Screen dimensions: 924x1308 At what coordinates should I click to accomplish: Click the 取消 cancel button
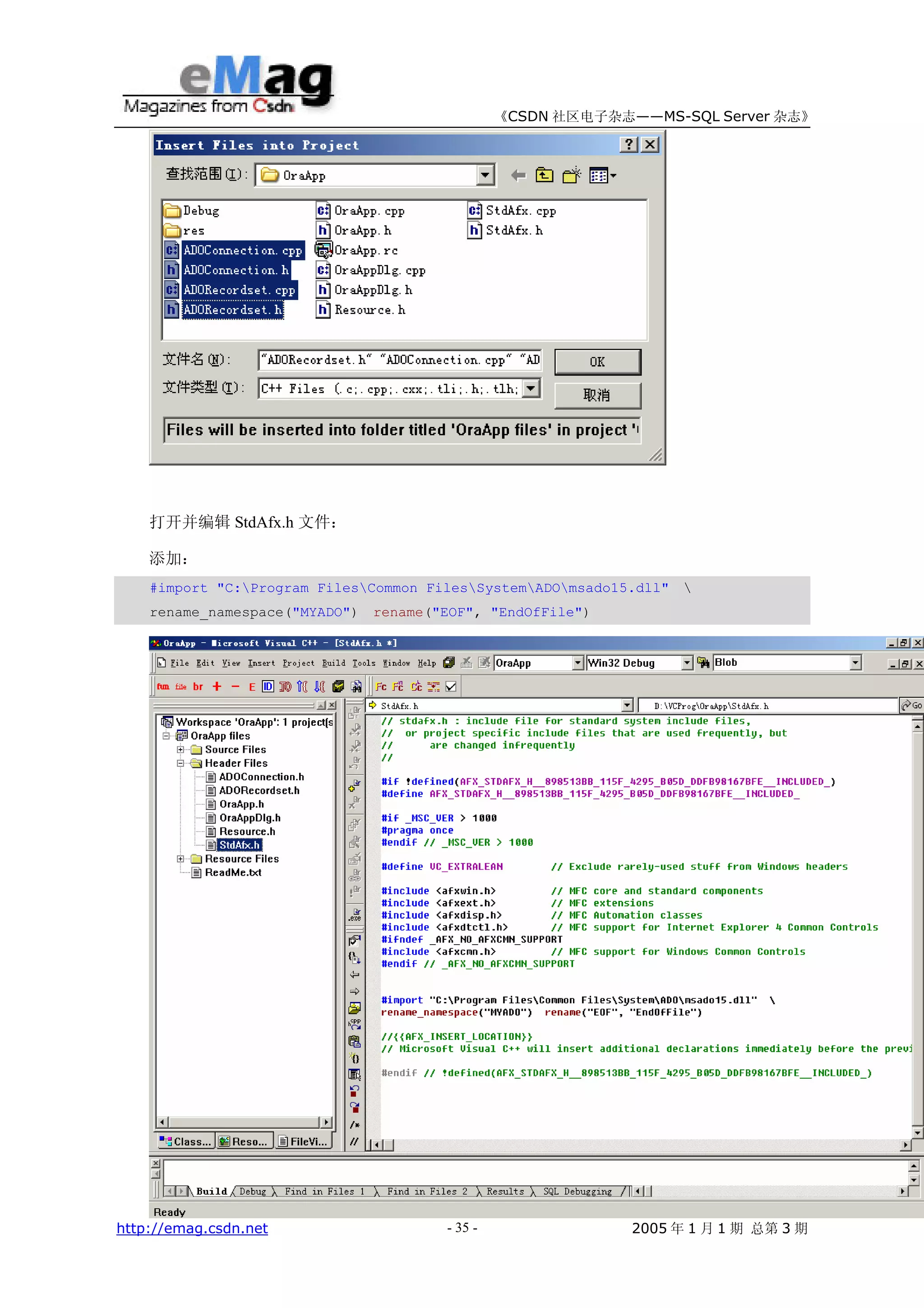point(597,395)
